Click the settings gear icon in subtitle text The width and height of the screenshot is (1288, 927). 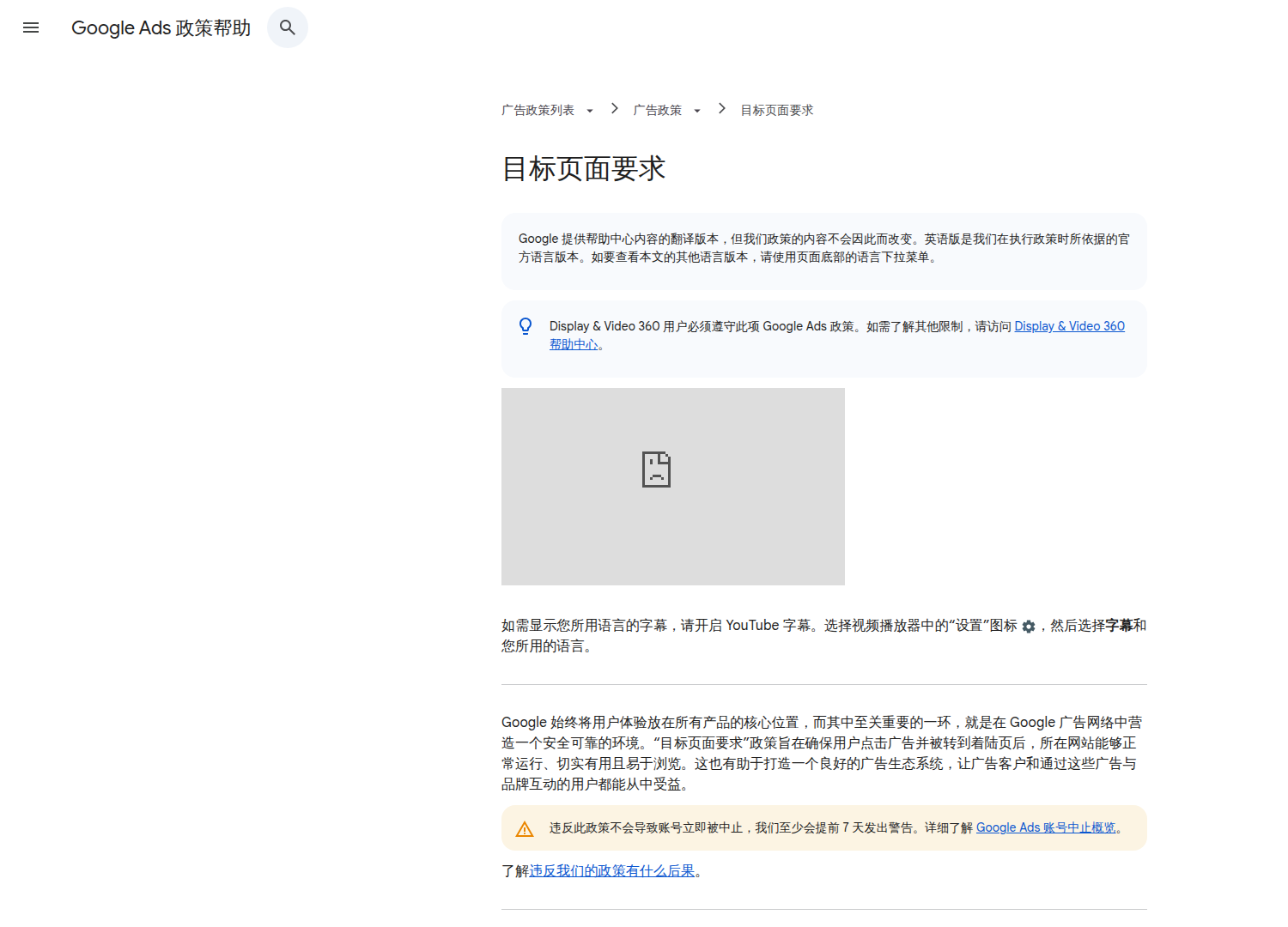1029,627
